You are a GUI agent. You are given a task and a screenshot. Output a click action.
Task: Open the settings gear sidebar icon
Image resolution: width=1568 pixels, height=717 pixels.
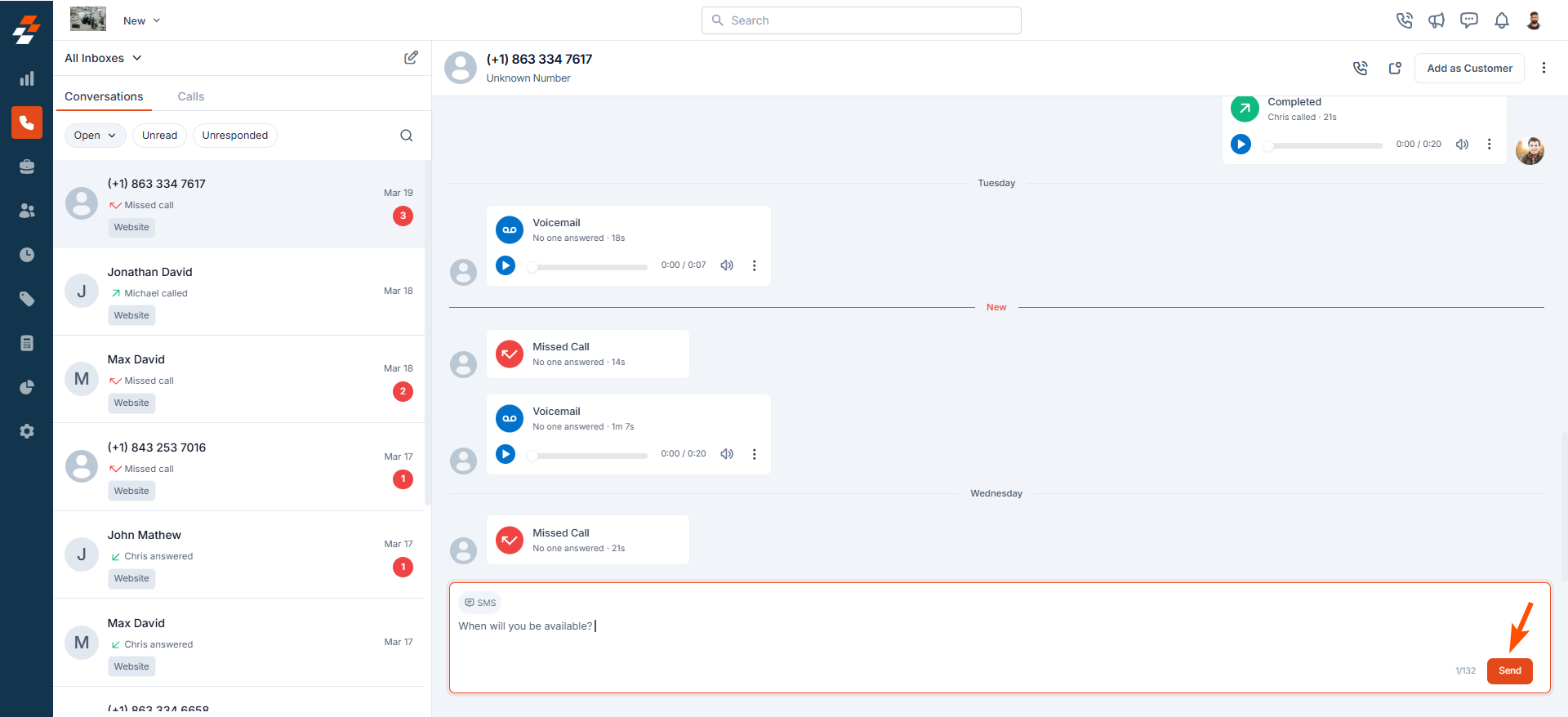point(27,431)
